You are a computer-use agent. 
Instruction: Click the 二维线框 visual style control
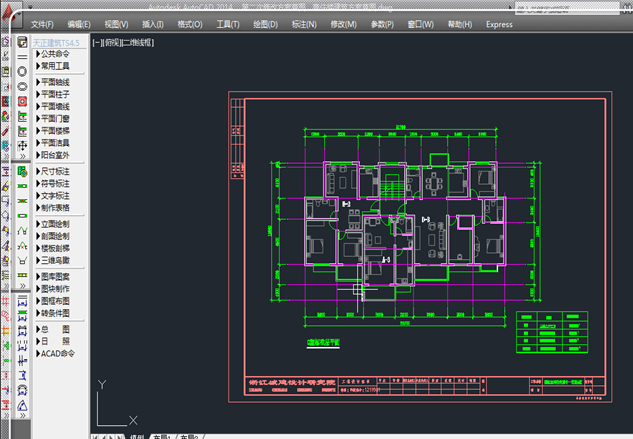tap(138, 42)
